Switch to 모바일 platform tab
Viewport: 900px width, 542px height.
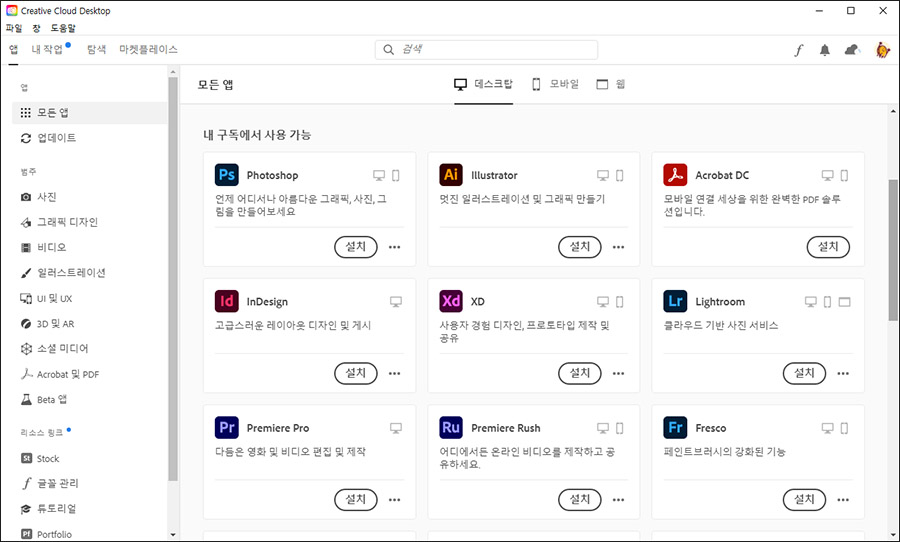pyautogui.click(x=556, y=84)
